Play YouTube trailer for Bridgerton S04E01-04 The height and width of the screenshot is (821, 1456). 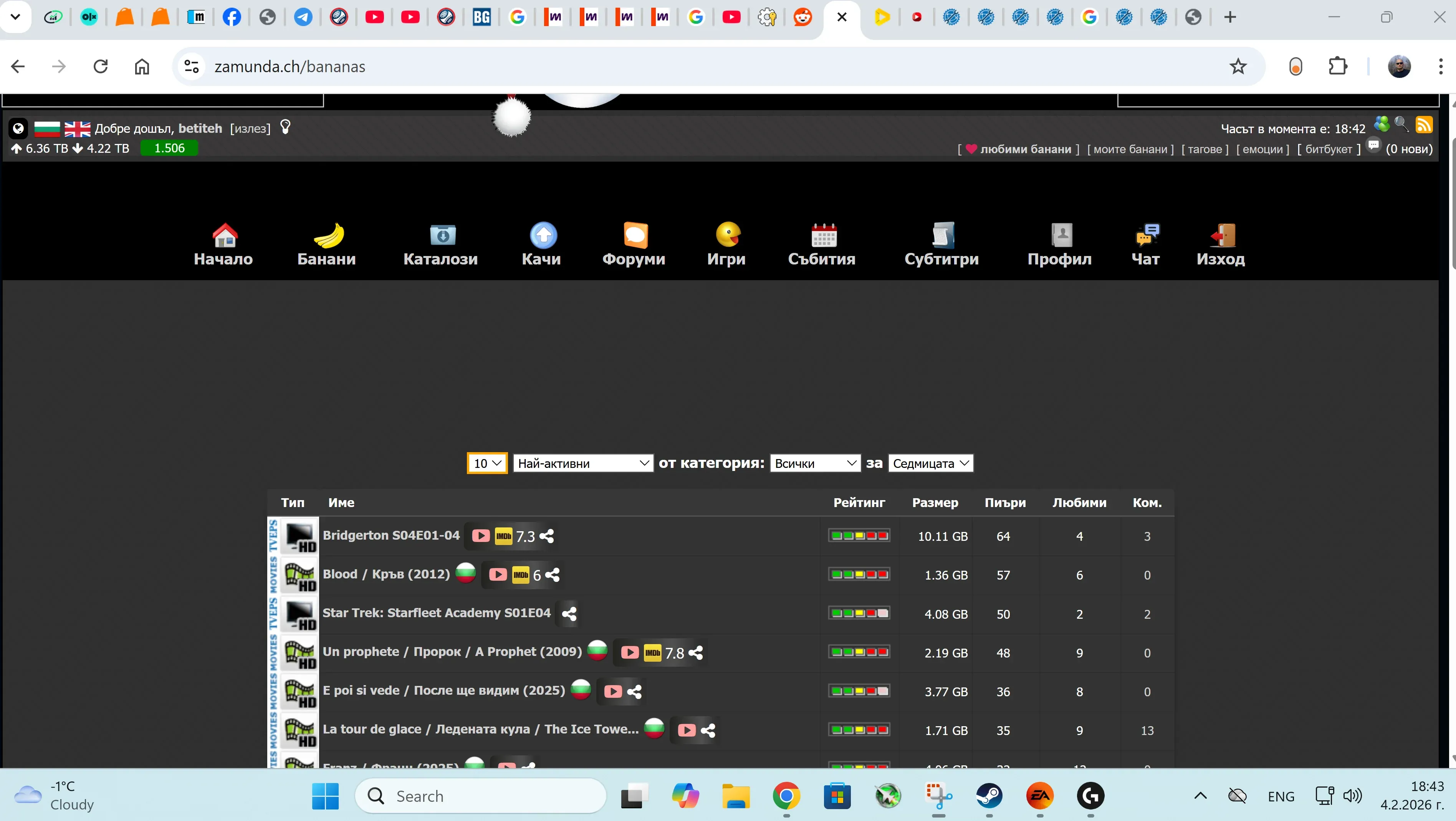(480, 536)
